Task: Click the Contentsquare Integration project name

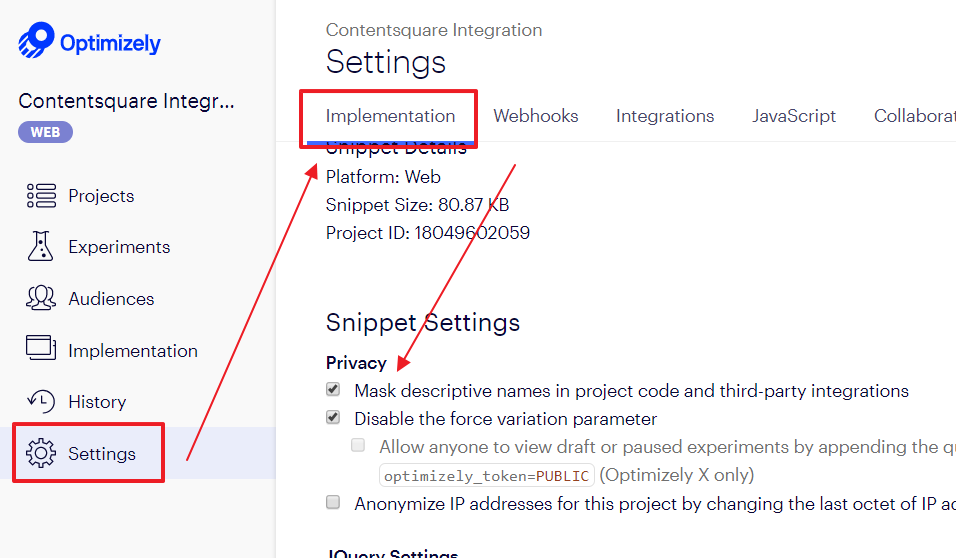Action: [126, 101]
